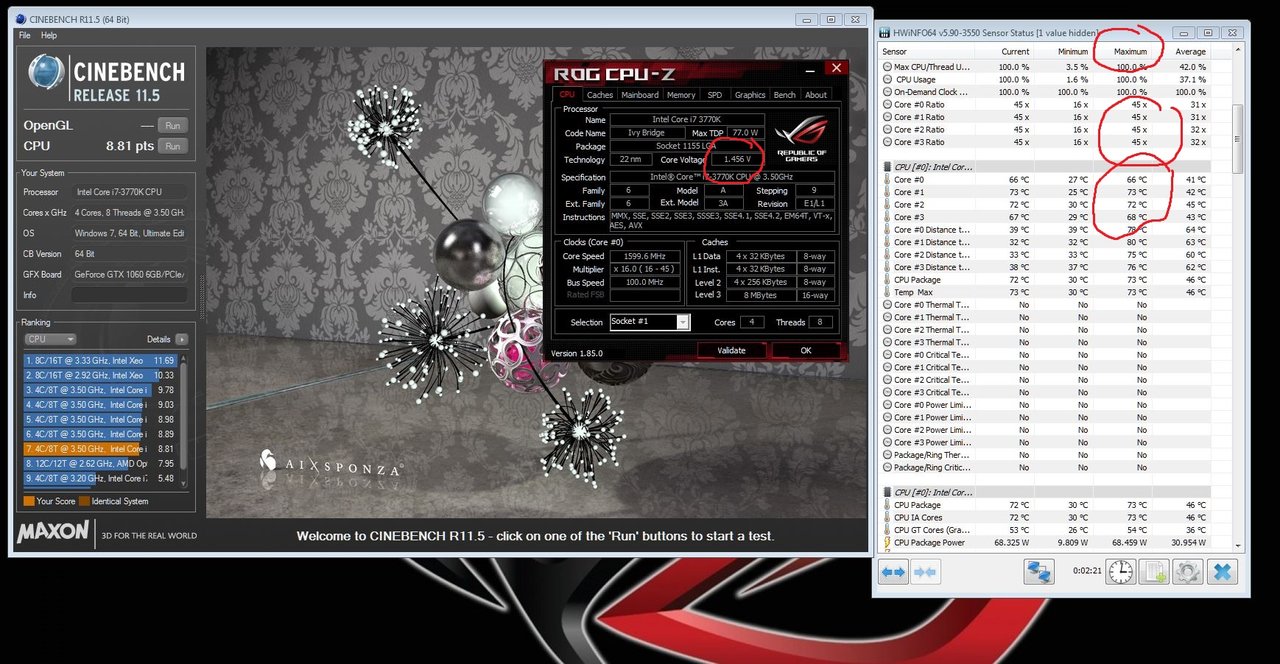
Task: Open the About tab in CPU-Z
Action: [x=816, y=95]
